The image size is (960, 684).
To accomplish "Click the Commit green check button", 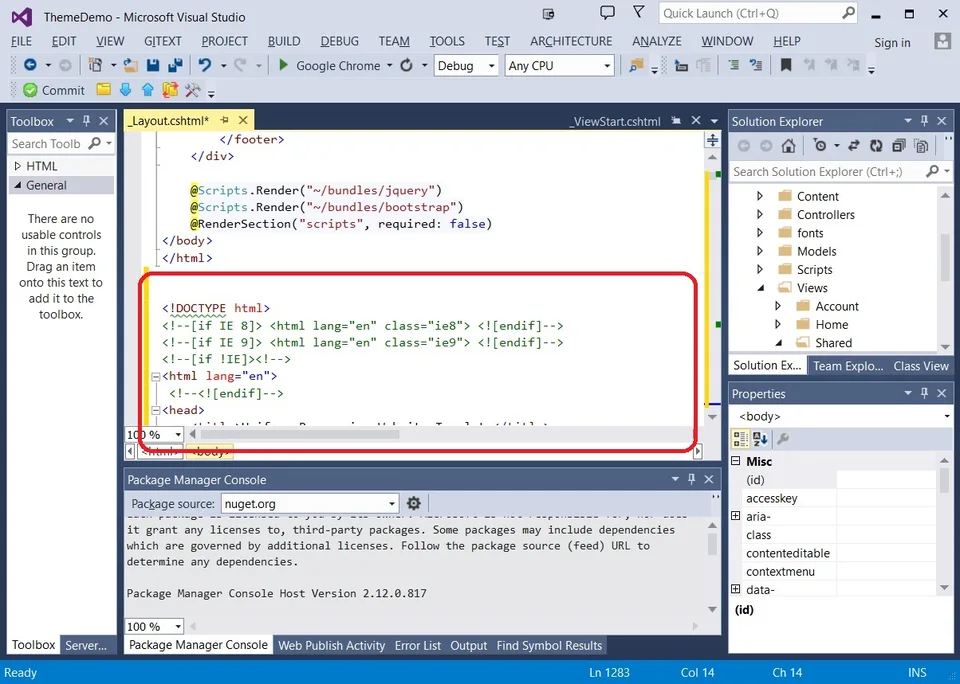I will [54, 90].
